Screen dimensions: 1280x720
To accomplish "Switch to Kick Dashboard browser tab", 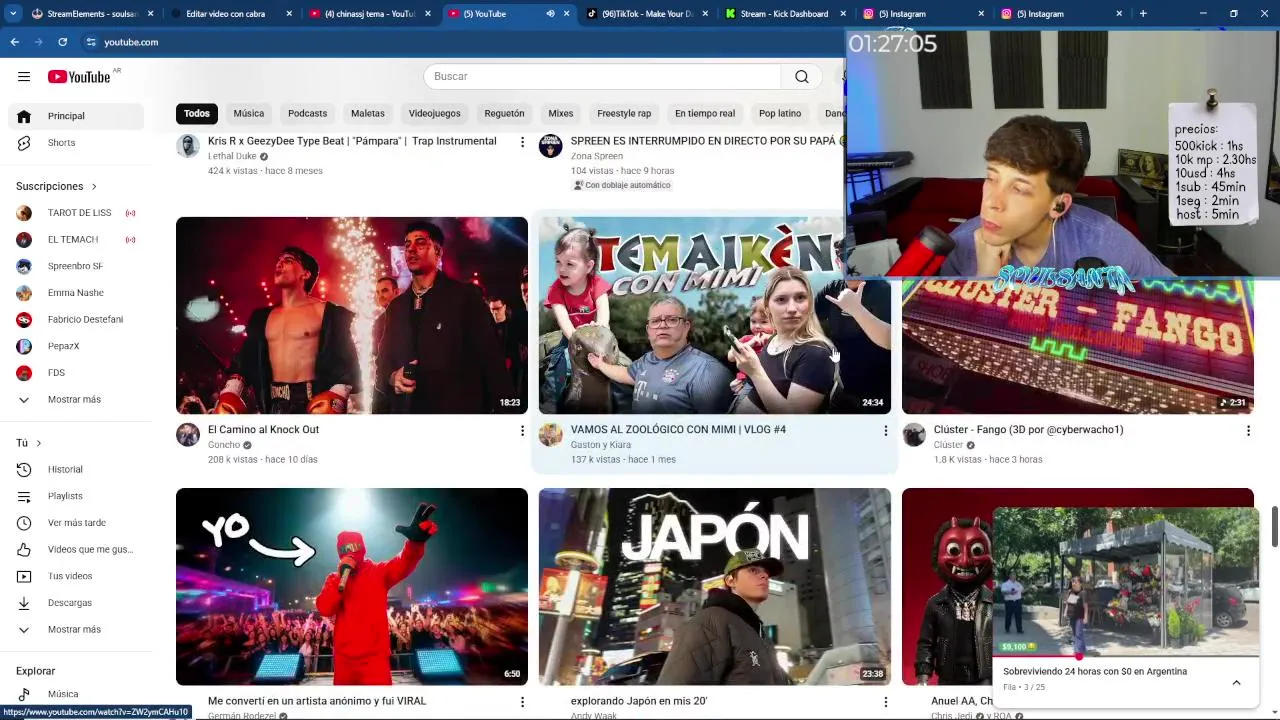I will 785,14.
